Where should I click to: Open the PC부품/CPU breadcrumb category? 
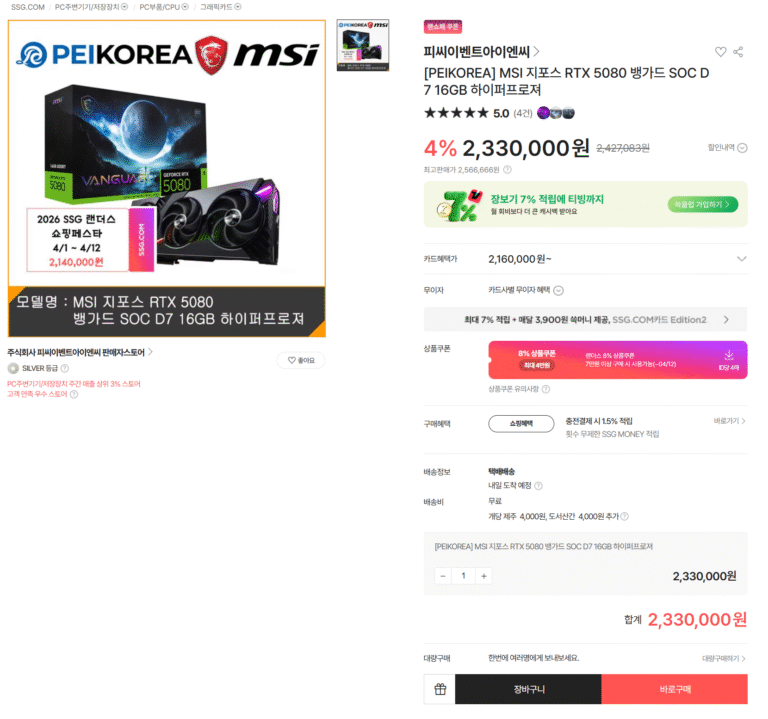164,7
